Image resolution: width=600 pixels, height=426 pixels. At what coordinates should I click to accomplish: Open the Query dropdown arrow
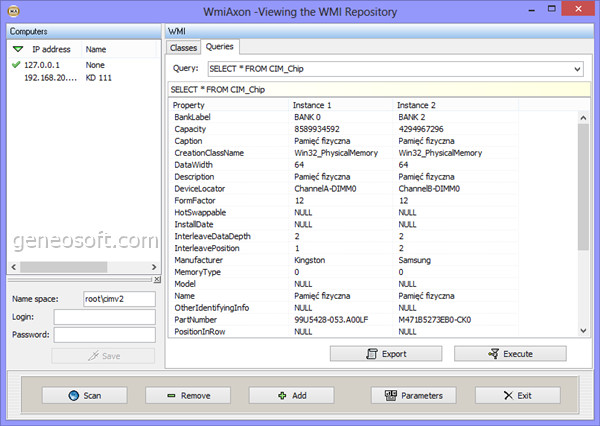pos(577,69)
